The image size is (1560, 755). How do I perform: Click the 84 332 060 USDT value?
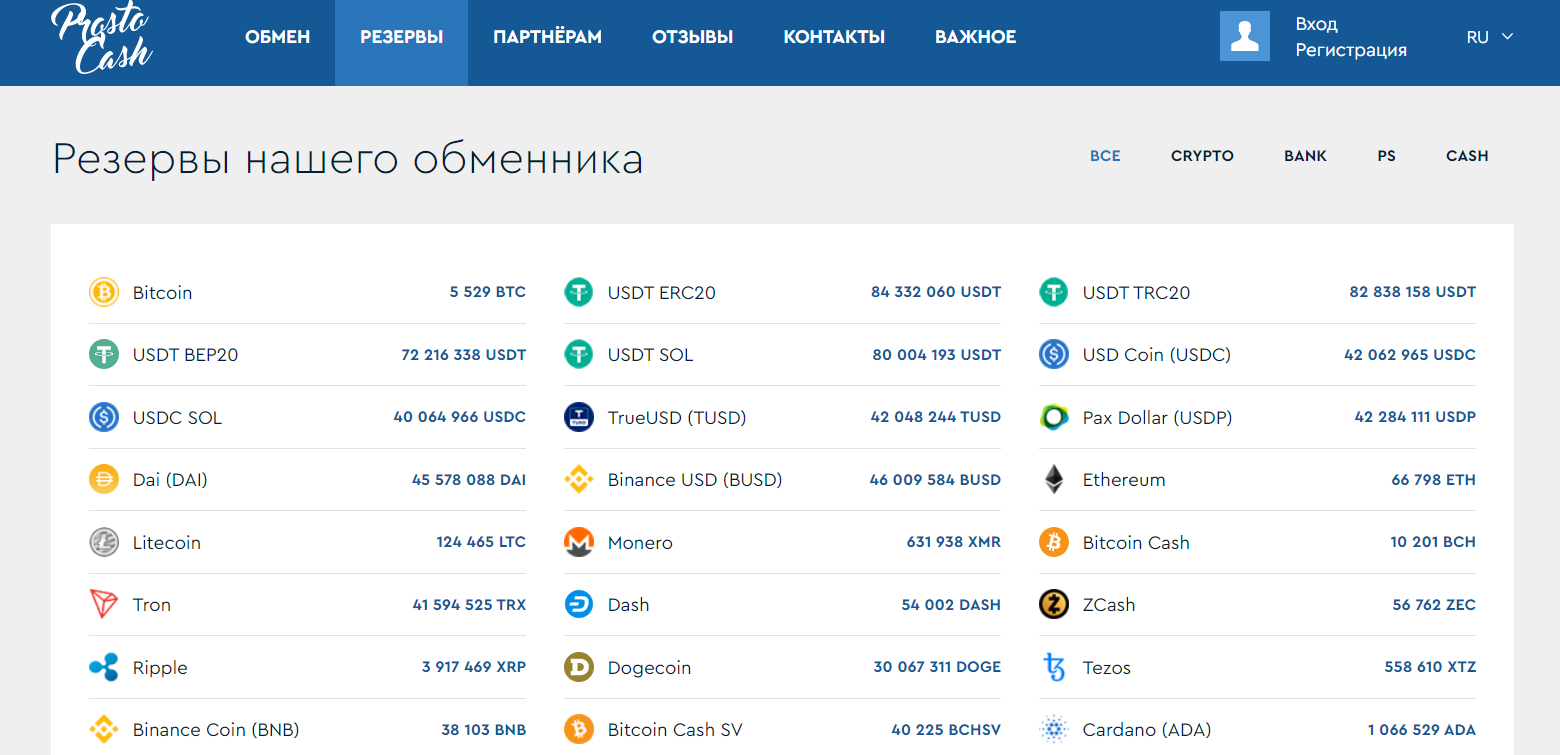coord(936,292)
